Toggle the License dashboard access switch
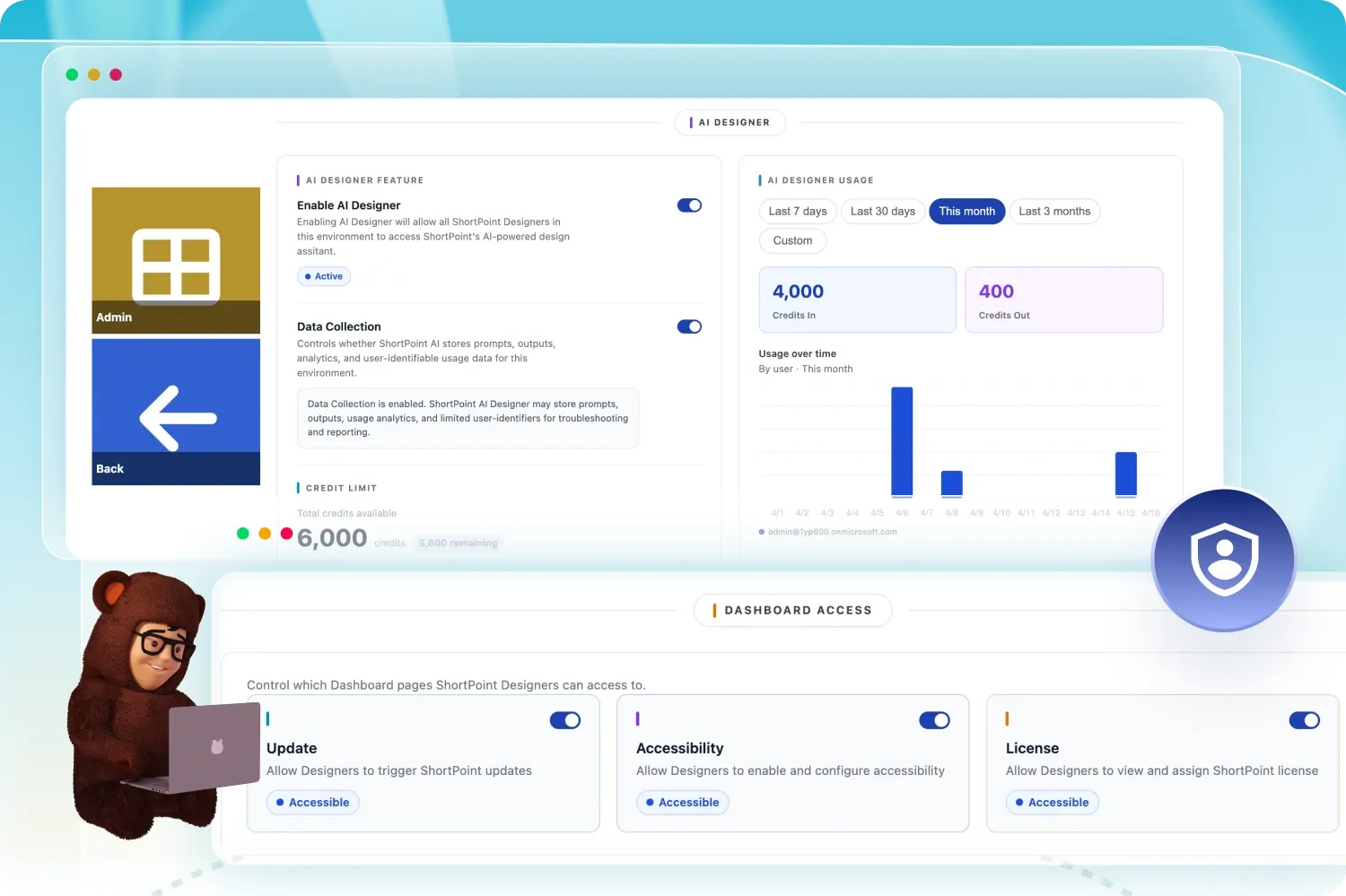This screenshot has height=896, width=1346. 1305,720
